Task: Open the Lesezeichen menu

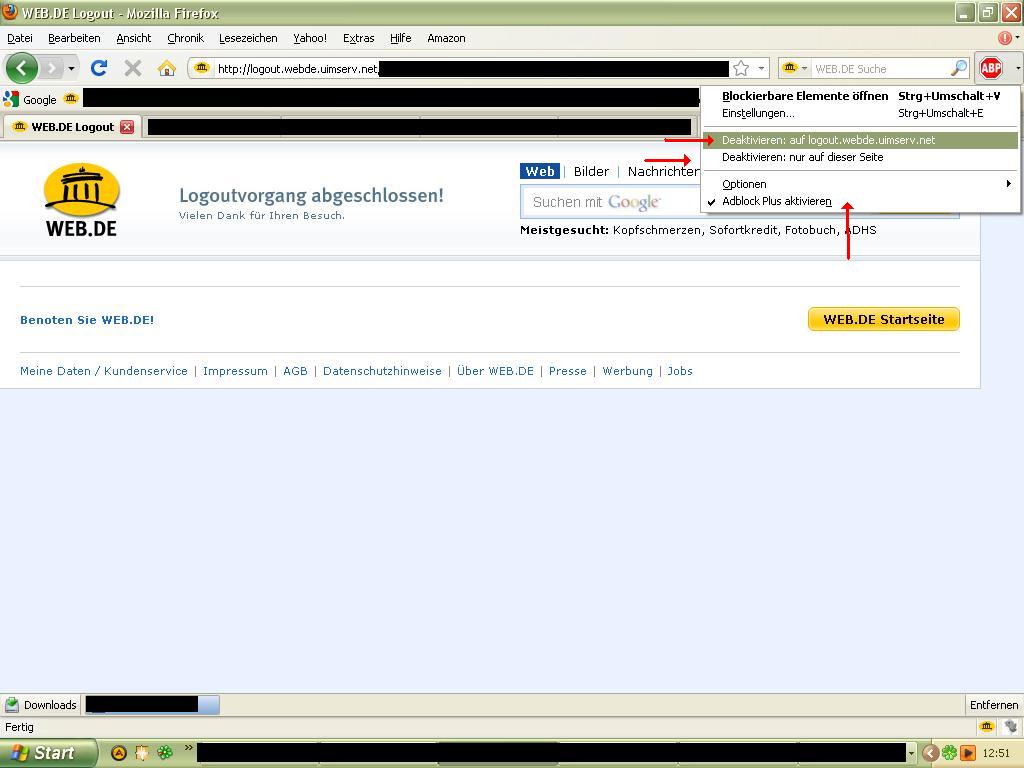Action: point(248,38)
